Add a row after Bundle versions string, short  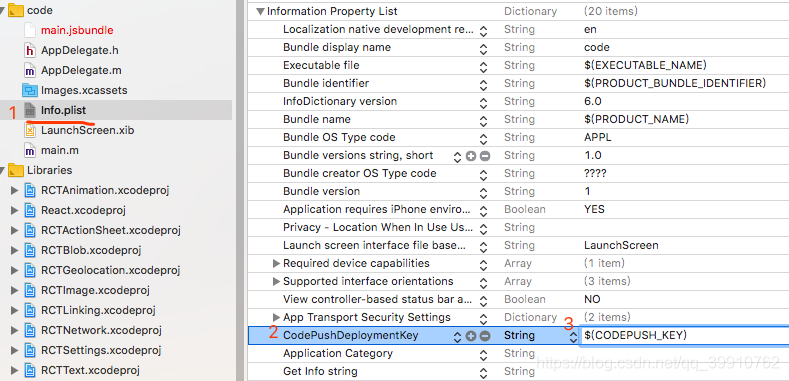[471, 156]
